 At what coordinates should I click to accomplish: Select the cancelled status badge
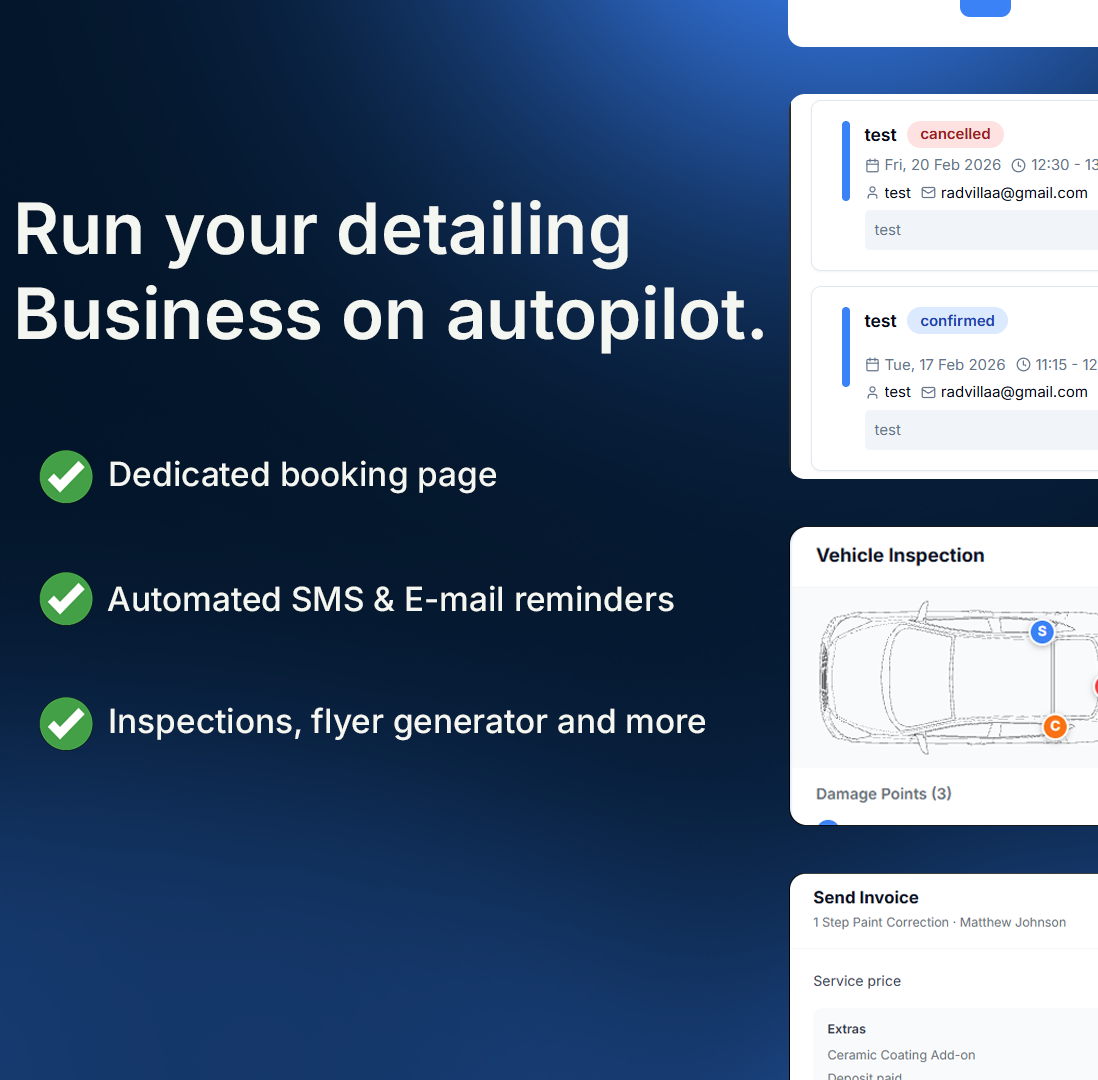point(955,134)
